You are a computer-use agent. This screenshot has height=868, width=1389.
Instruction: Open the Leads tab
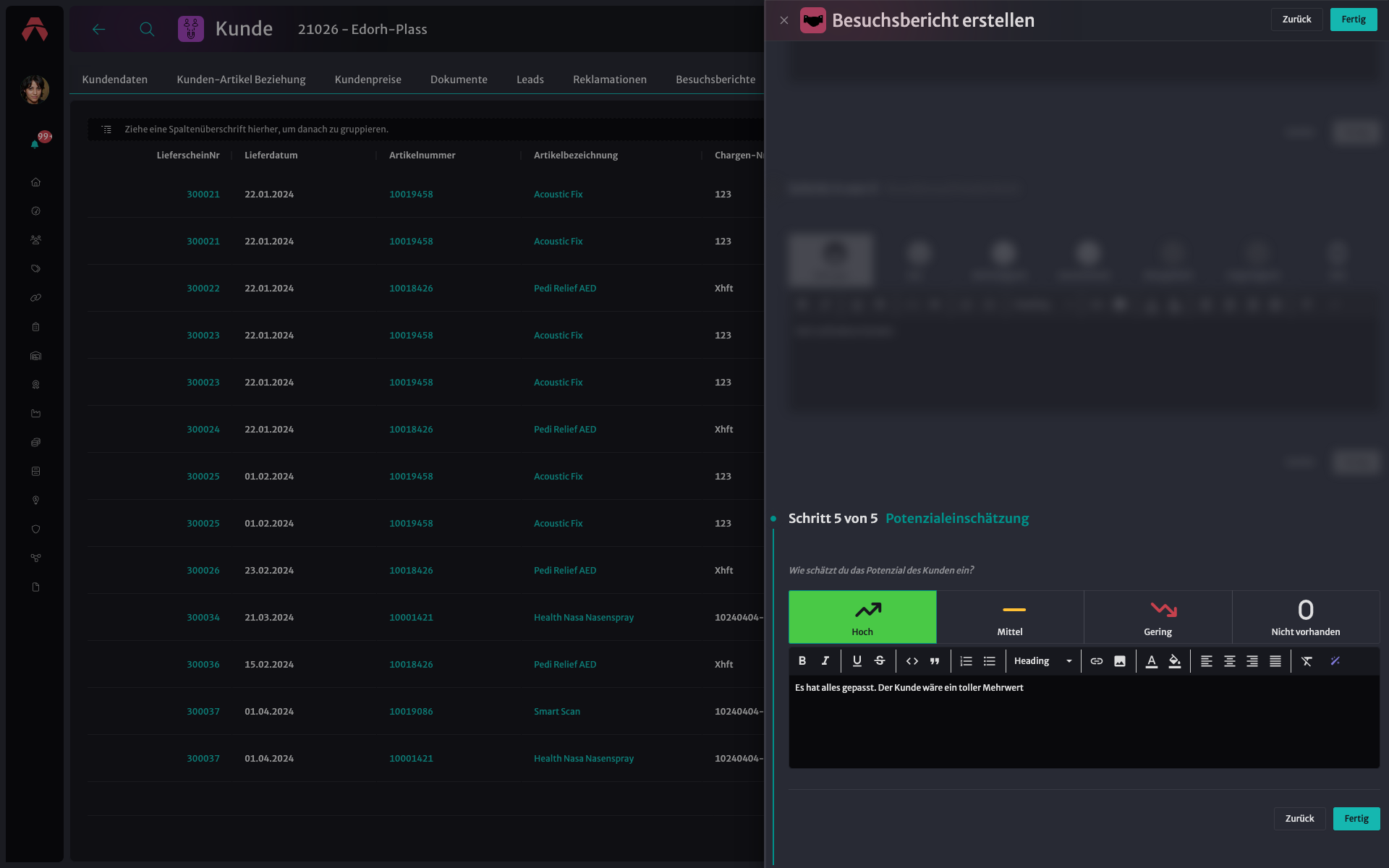click(x=530, y=80)
